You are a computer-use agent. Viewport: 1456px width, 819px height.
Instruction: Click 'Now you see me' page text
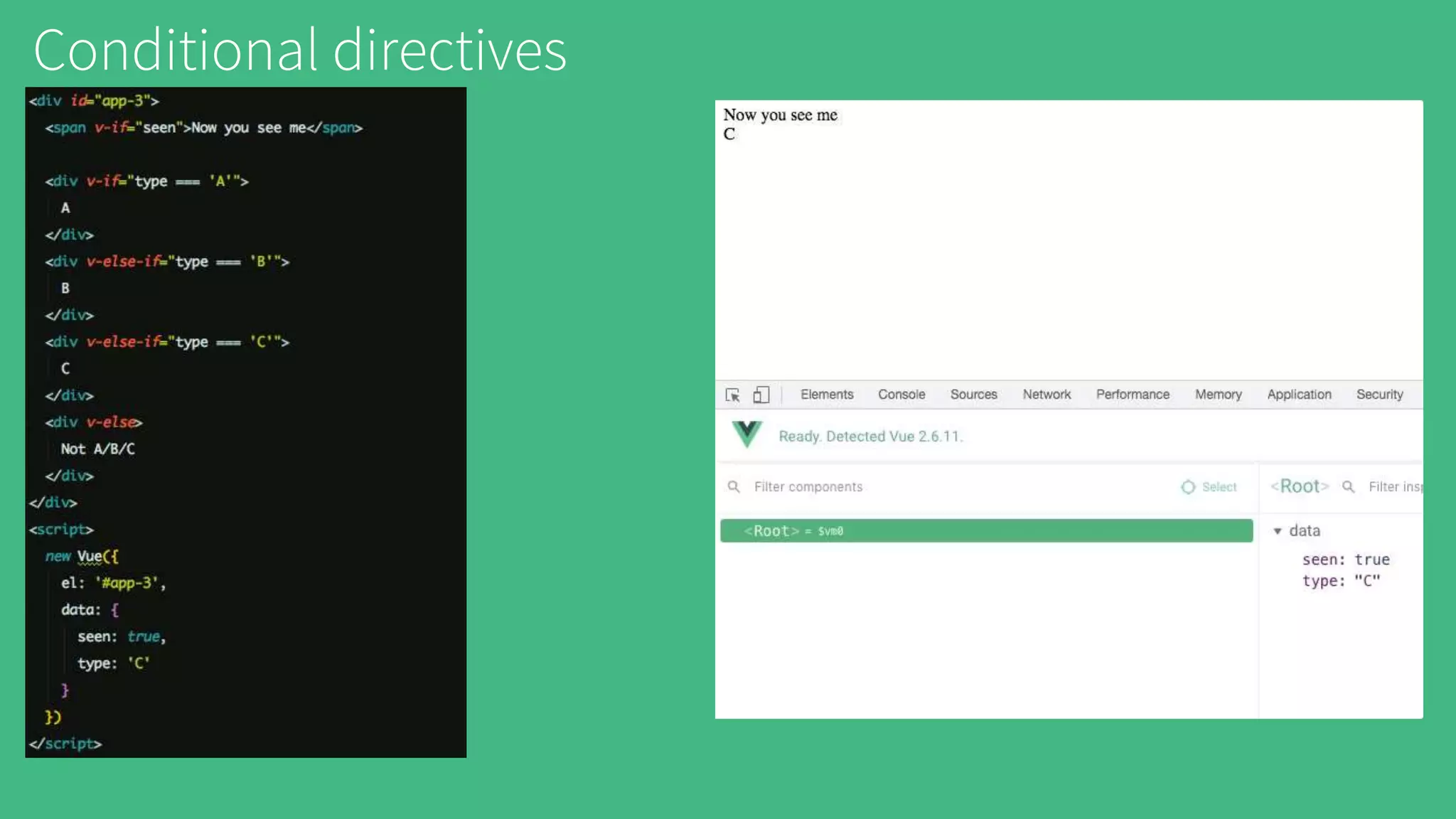click(781, 114)
